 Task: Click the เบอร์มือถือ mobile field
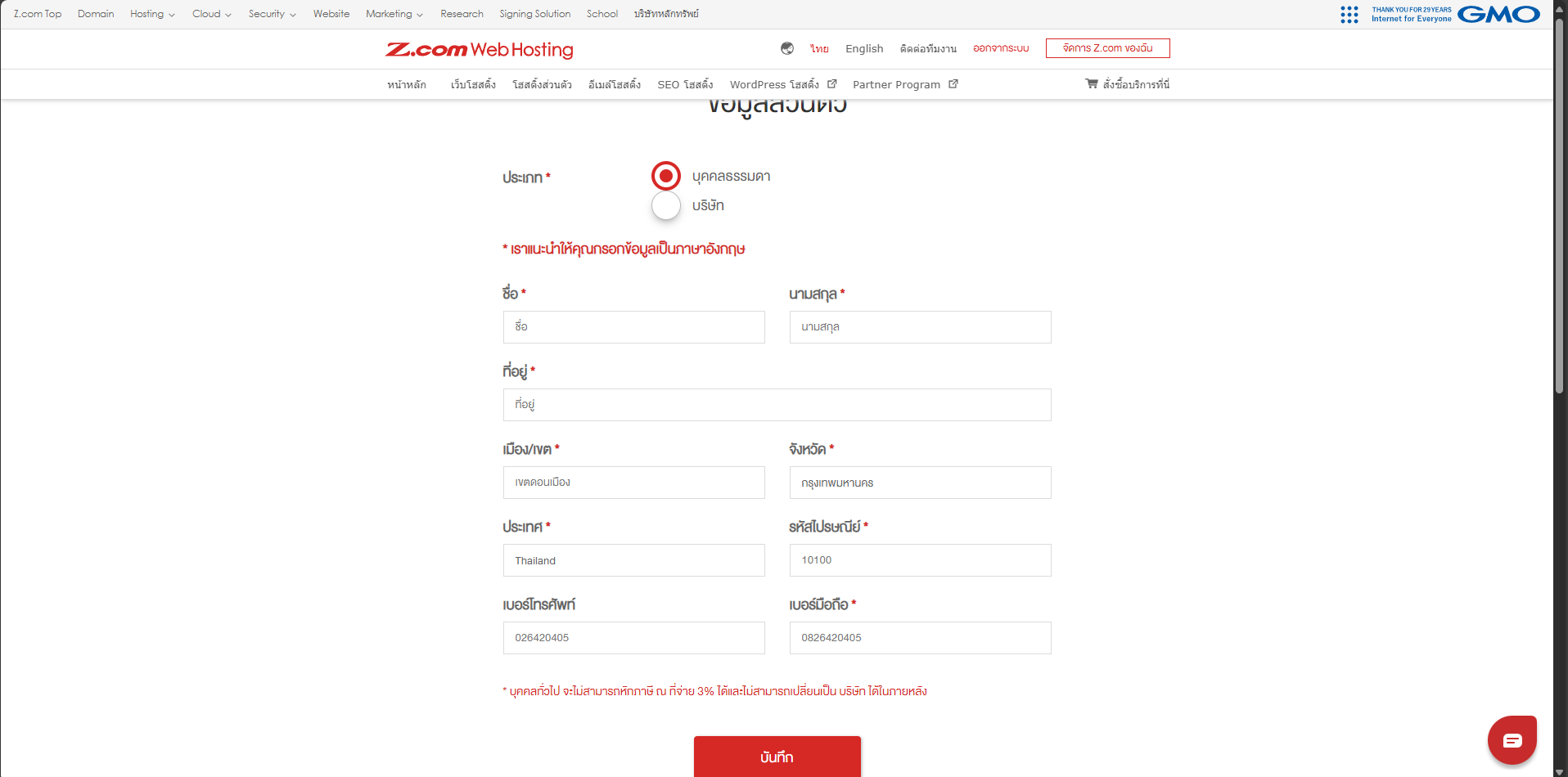coord(920,638)
